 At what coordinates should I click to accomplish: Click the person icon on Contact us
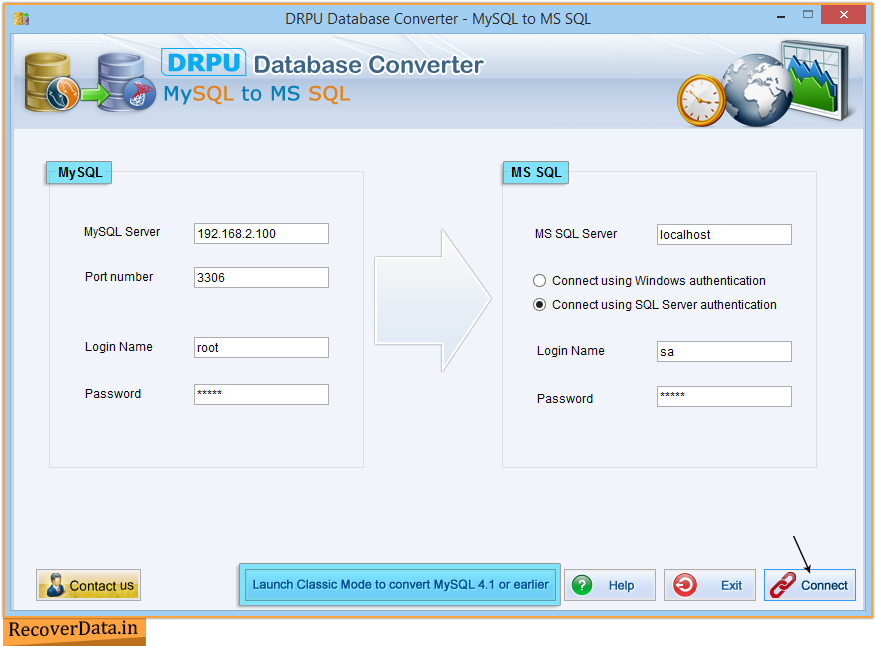tap(55, 585)
